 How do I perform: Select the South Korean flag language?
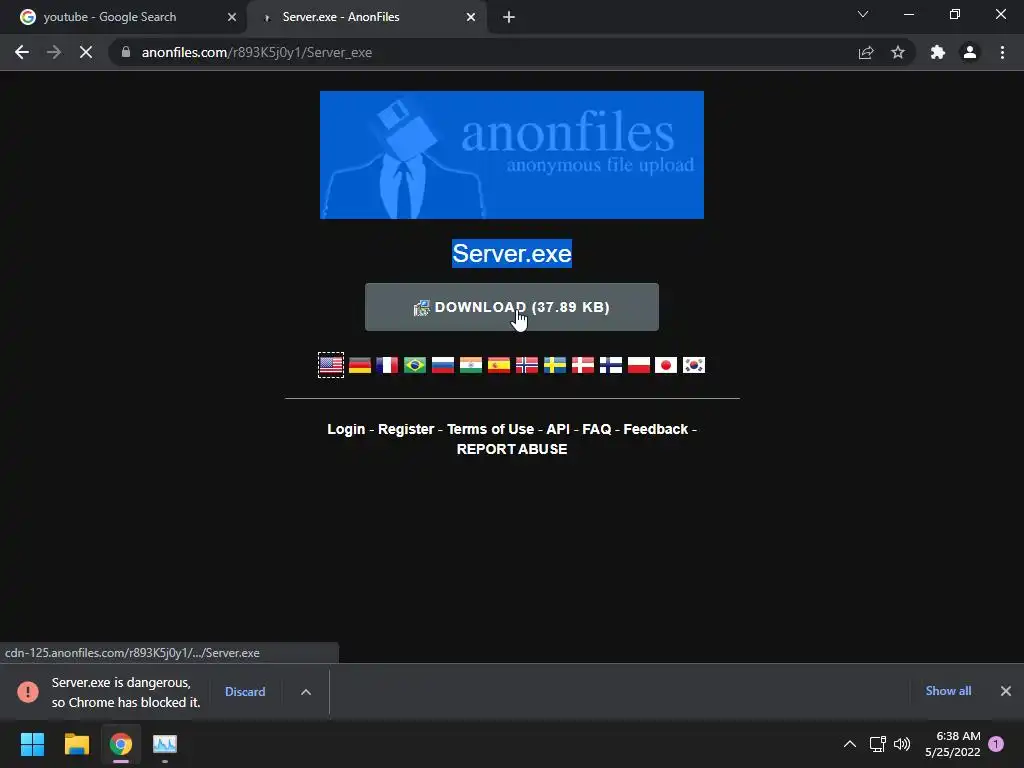(694, 365)
